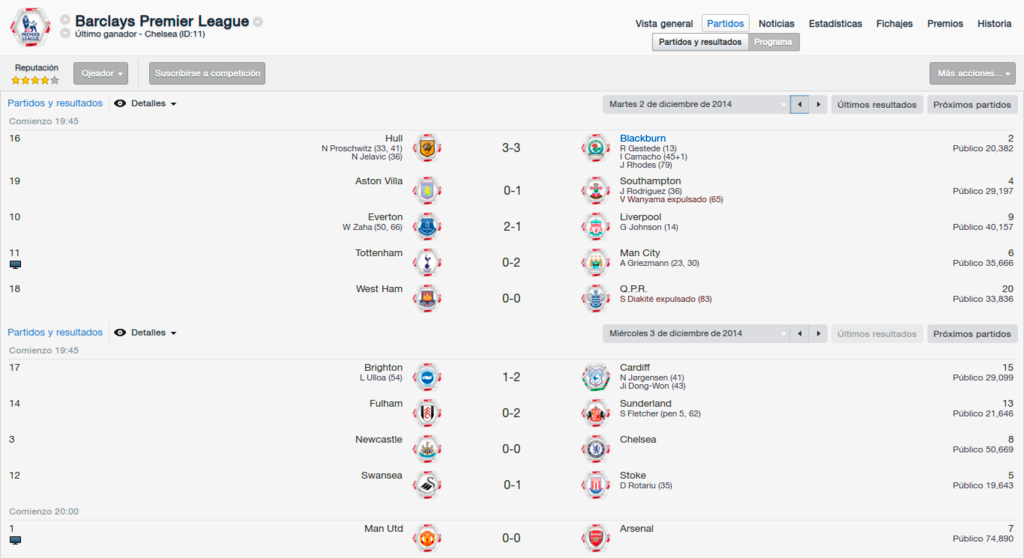Click the TV icon under Tottenham match

[x=15, y=265]
